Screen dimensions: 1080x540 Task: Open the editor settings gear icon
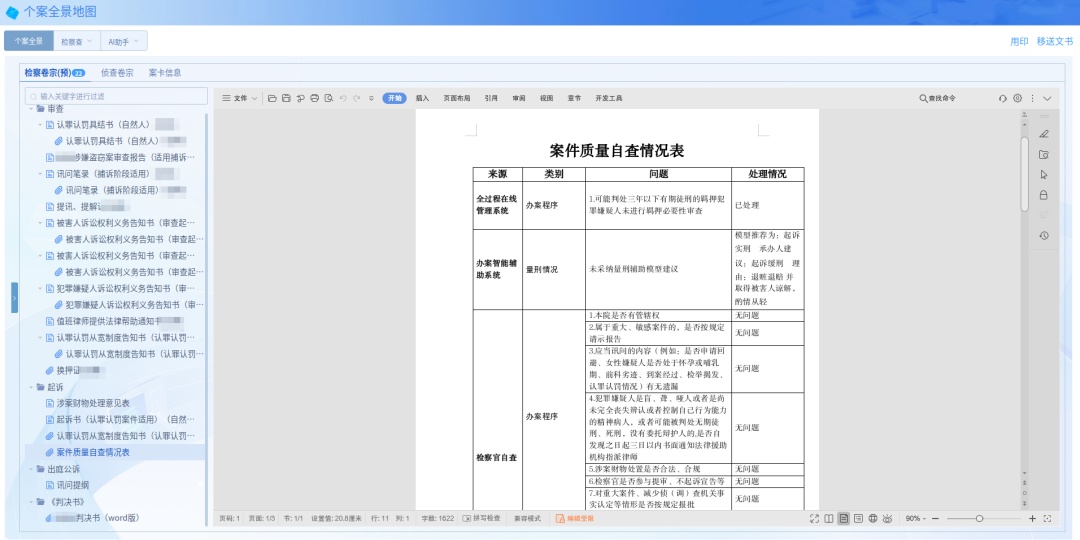pyautogui.click(x=1017, y=98)
